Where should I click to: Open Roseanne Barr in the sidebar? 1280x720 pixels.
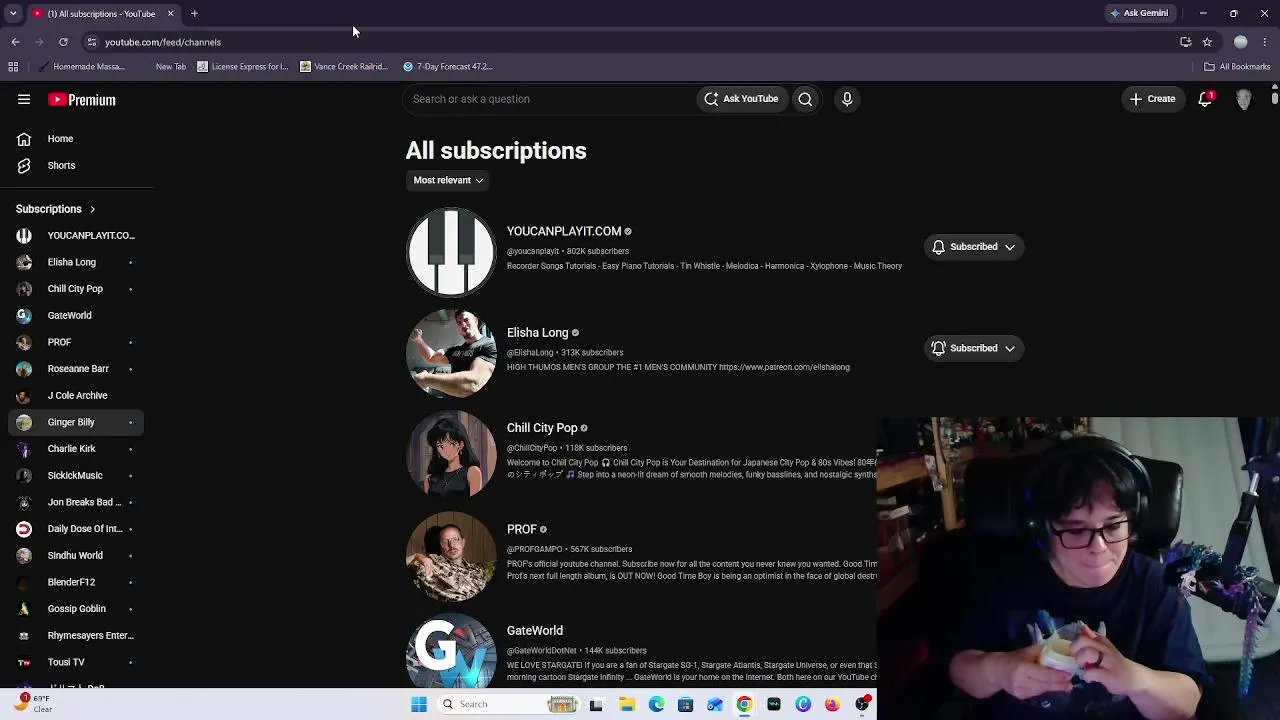[x=76, y=369]
